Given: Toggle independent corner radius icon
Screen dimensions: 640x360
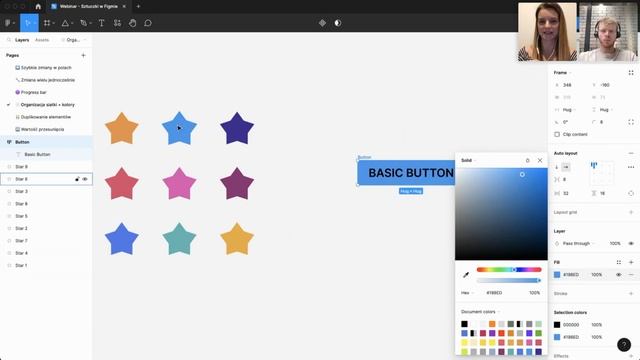Looking at the screenshot, I should coord(631,122).
